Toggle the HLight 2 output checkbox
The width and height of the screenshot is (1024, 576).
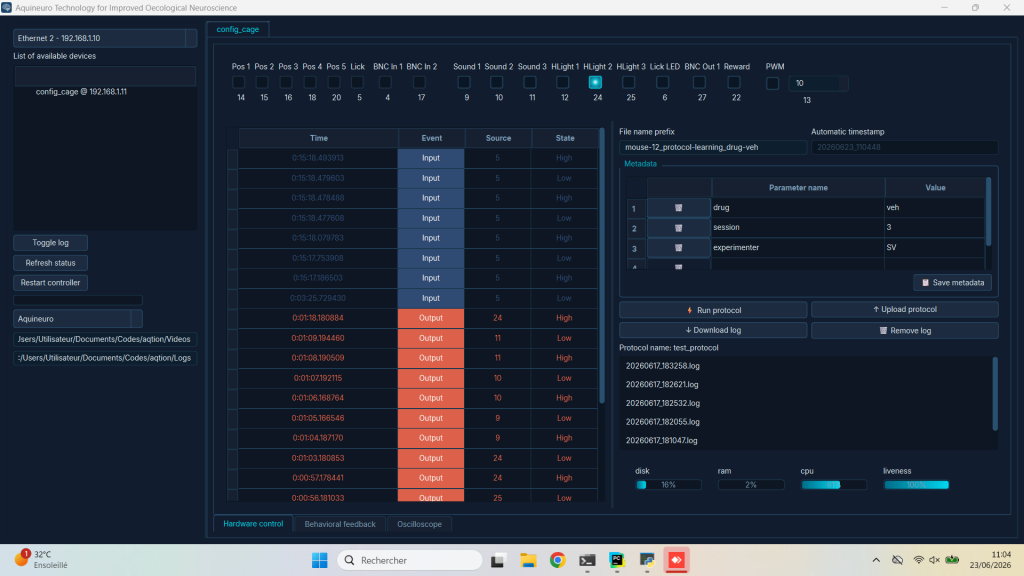[x=595, y=82]
